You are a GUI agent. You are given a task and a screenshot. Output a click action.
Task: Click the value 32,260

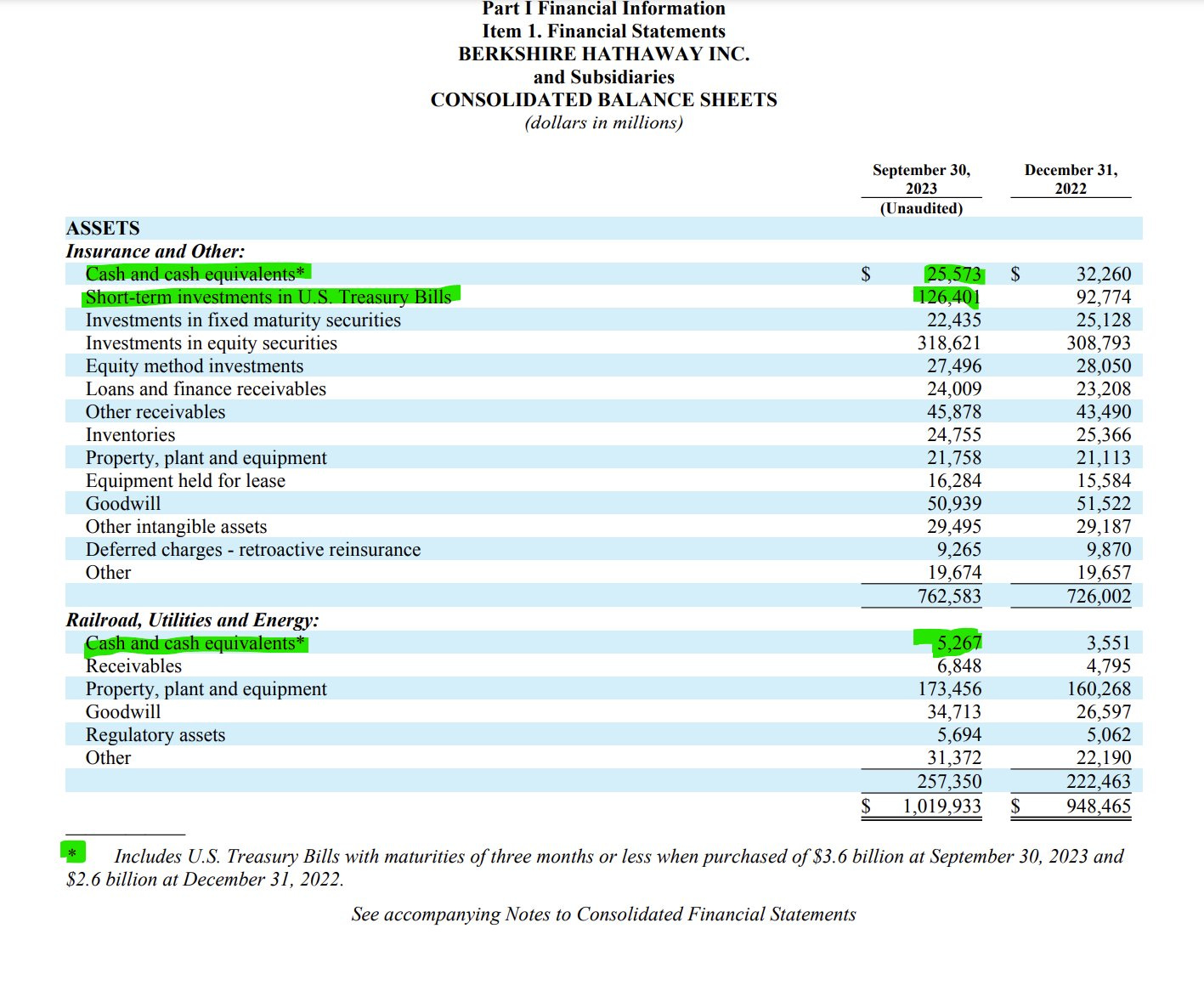(x=1104, y=274)
